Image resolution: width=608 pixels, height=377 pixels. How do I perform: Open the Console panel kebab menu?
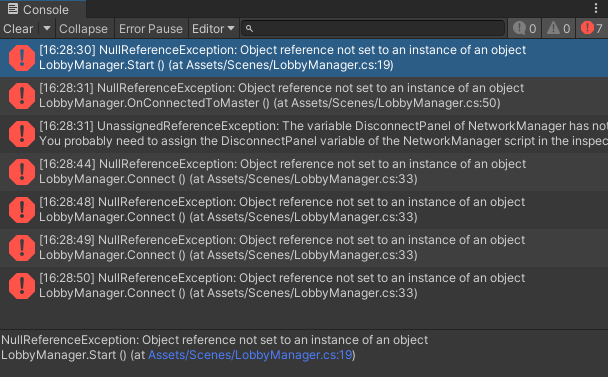pos(596,8)
